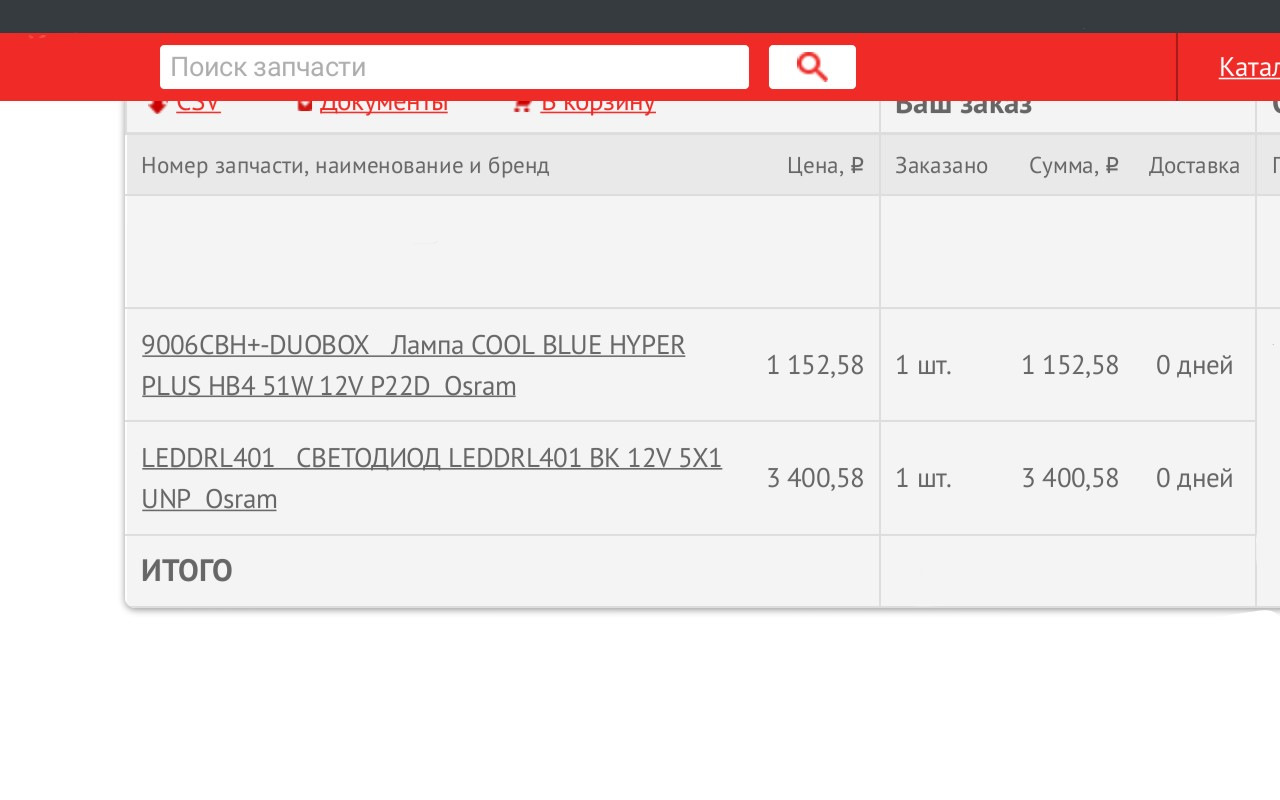Open the 'Документы' link
Screen dimensions: 1280x800
pyautogui.click(x=383, y=105)
